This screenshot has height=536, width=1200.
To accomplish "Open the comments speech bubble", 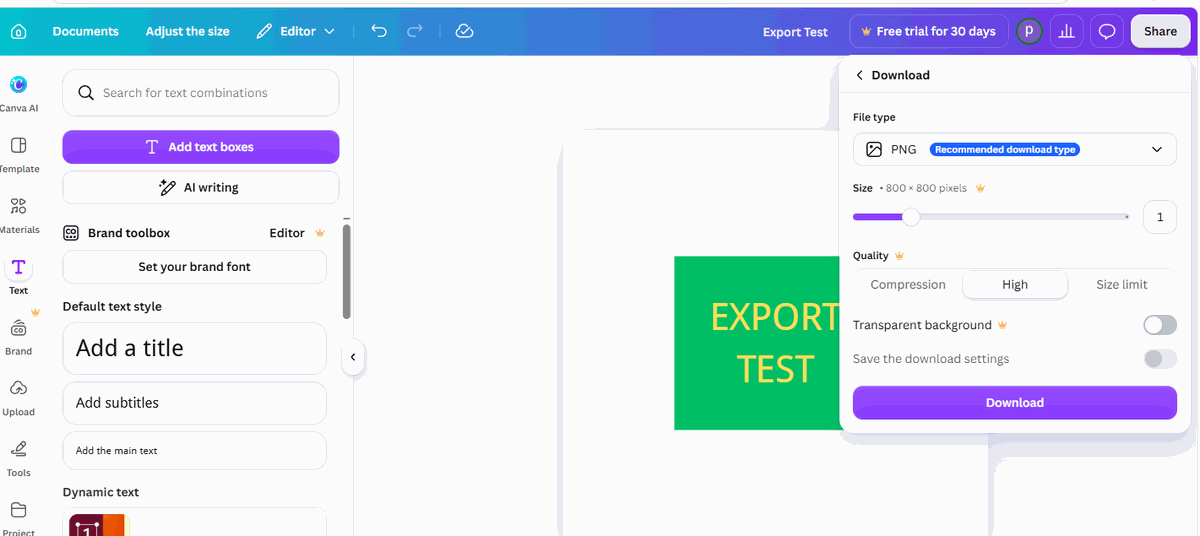I will pyautogui.click(x=1107, y=31).
